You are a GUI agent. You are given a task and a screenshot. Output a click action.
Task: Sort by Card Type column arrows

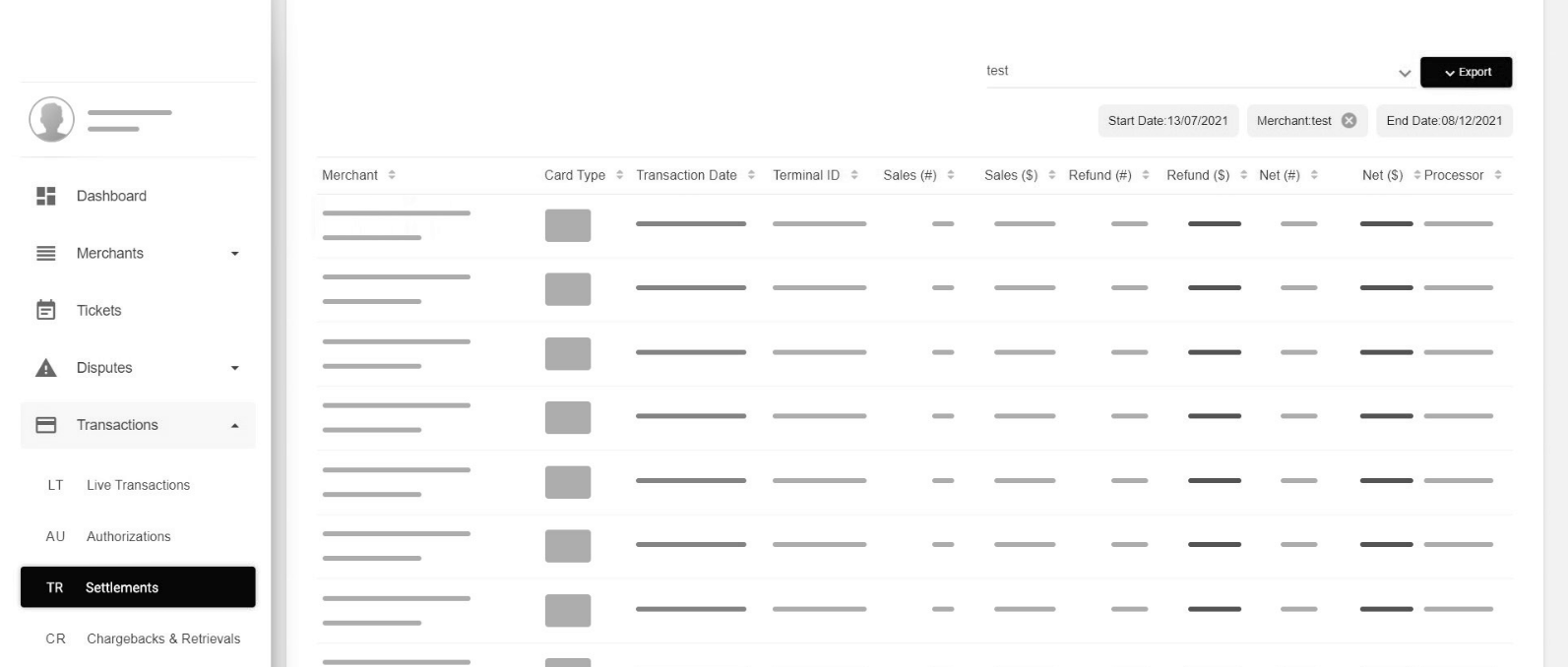[619, 175]
